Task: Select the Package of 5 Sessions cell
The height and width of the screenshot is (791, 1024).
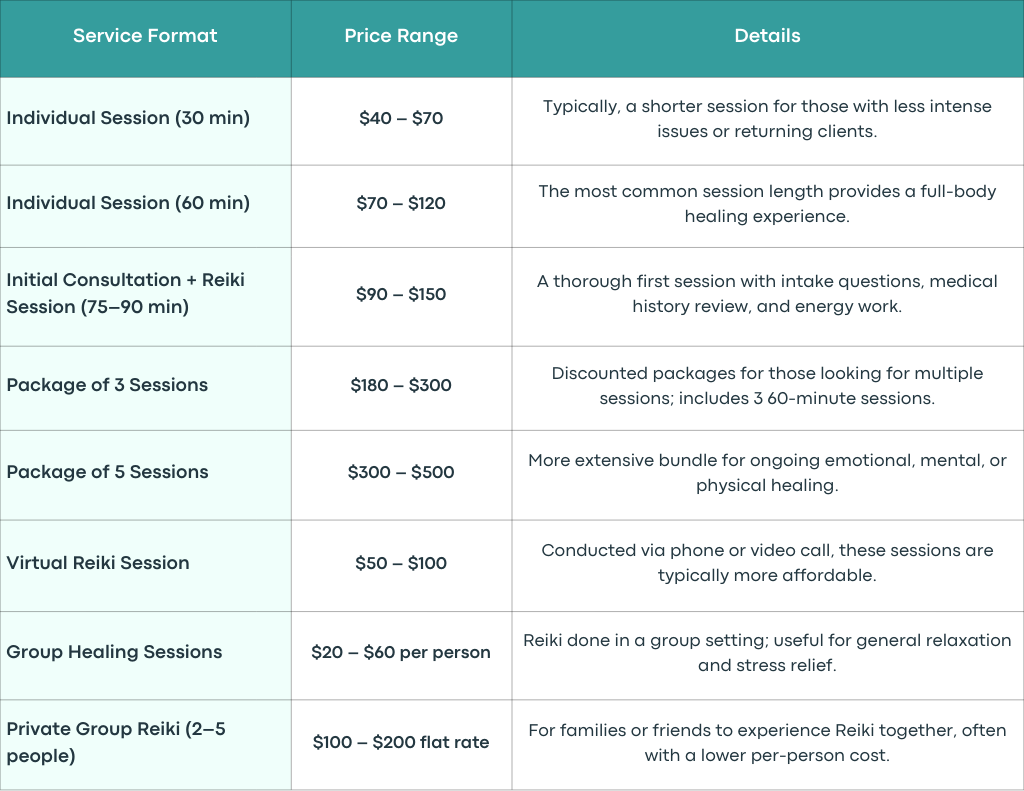Action: (x=145, y=475)
